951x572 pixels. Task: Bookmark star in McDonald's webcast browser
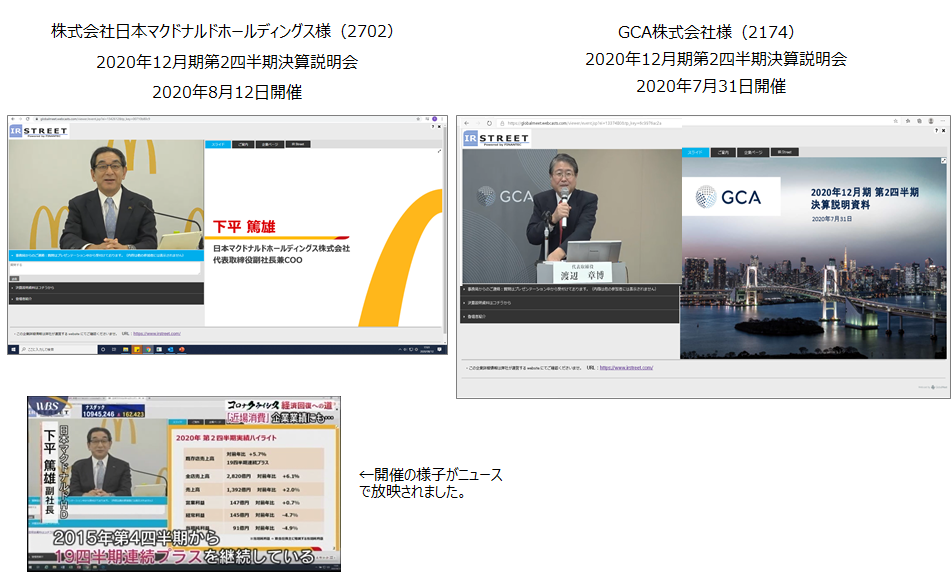pos(418,119)
